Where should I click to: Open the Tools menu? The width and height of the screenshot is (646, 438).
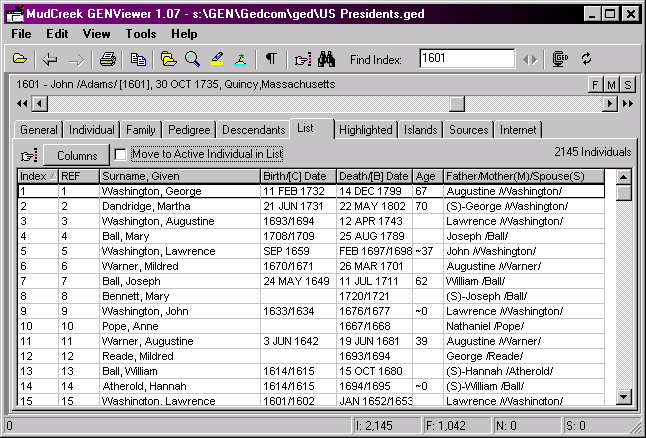(141, 34)
